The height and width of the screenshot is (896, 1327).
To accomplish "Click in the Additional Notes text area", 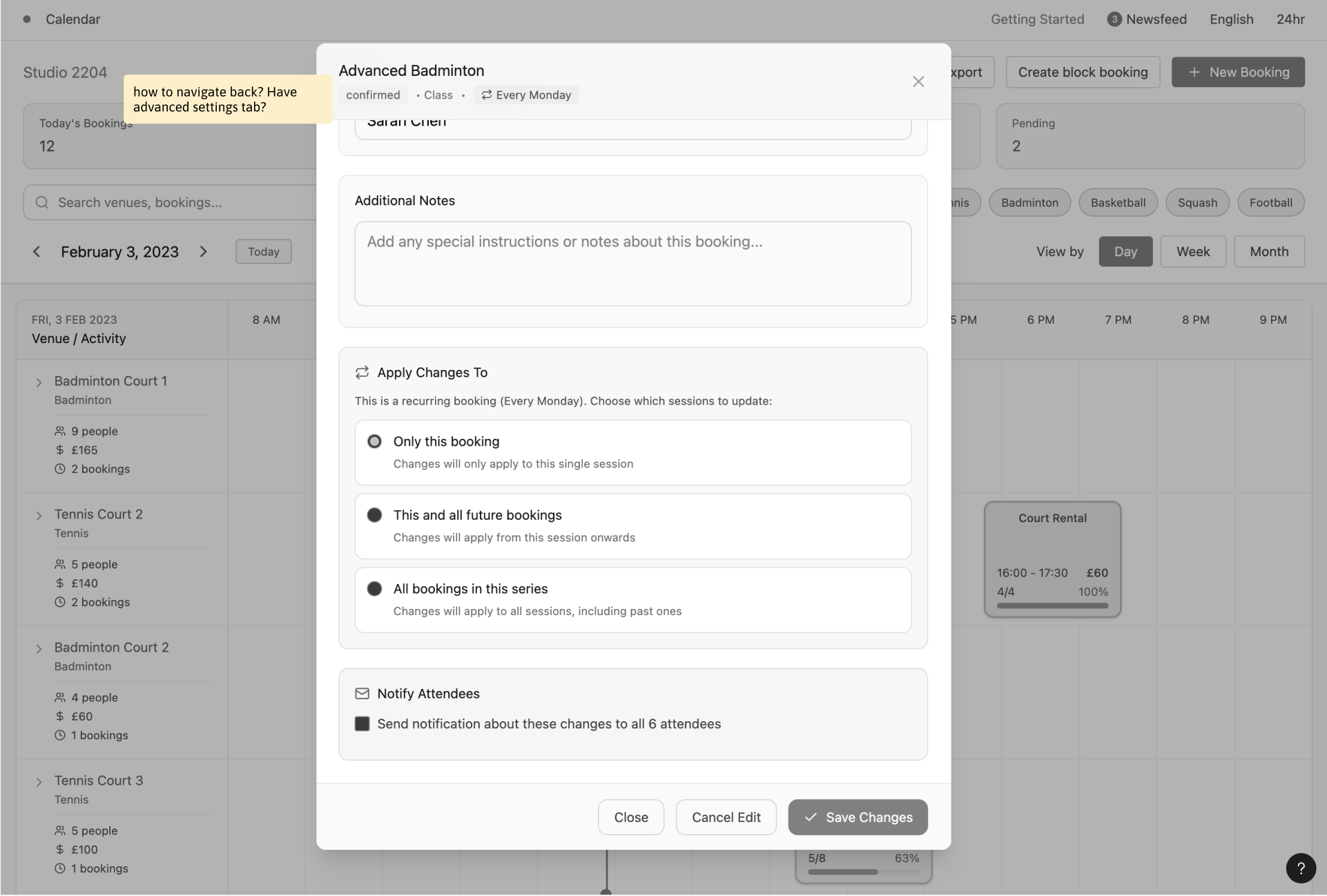I will [632, 264].
